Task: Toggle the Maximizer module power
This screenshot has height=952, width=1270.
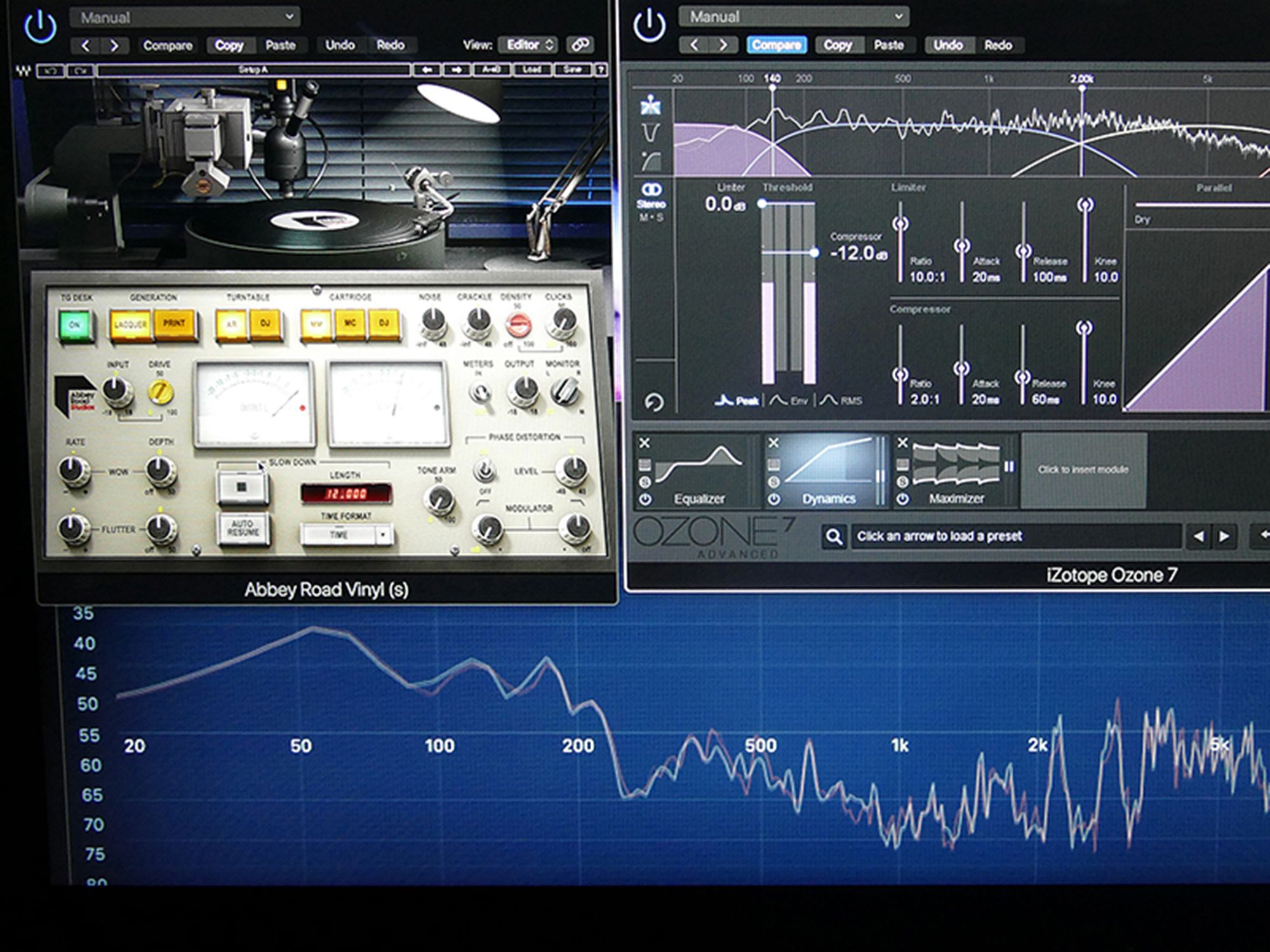Action: [902, 499]
